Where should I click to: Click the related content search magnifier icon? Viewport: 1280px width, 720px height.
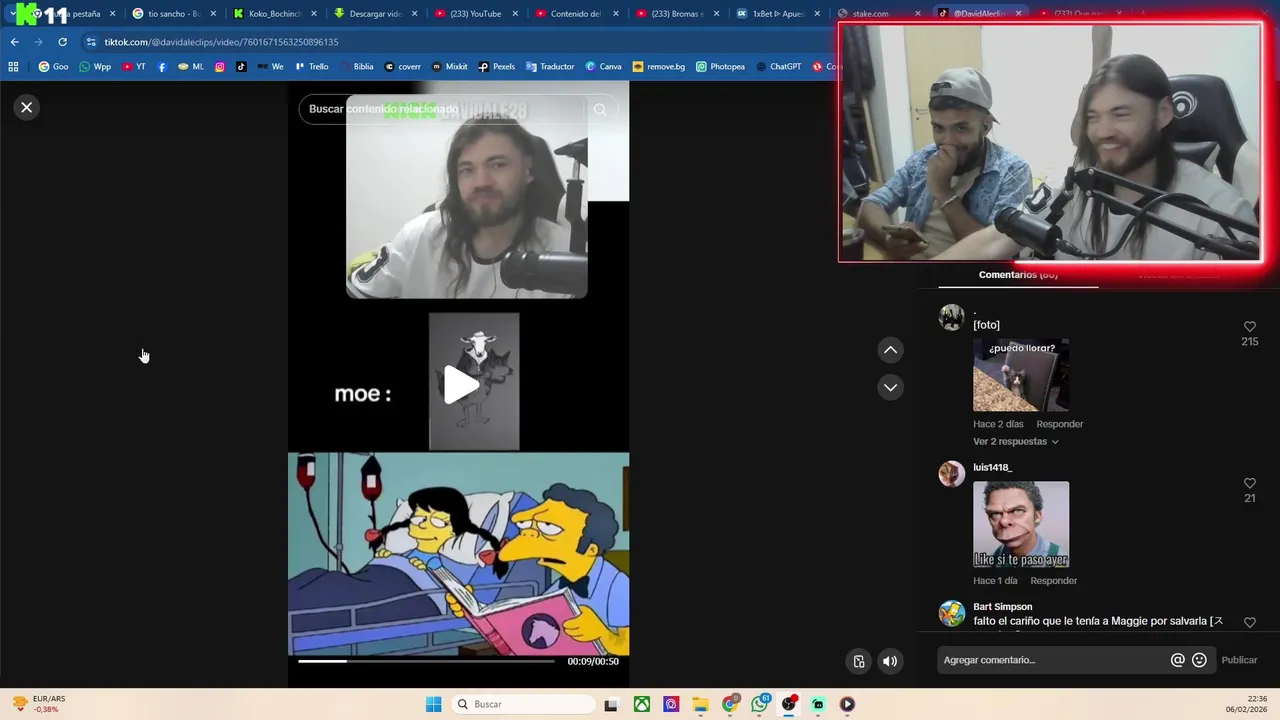[600, 109]
